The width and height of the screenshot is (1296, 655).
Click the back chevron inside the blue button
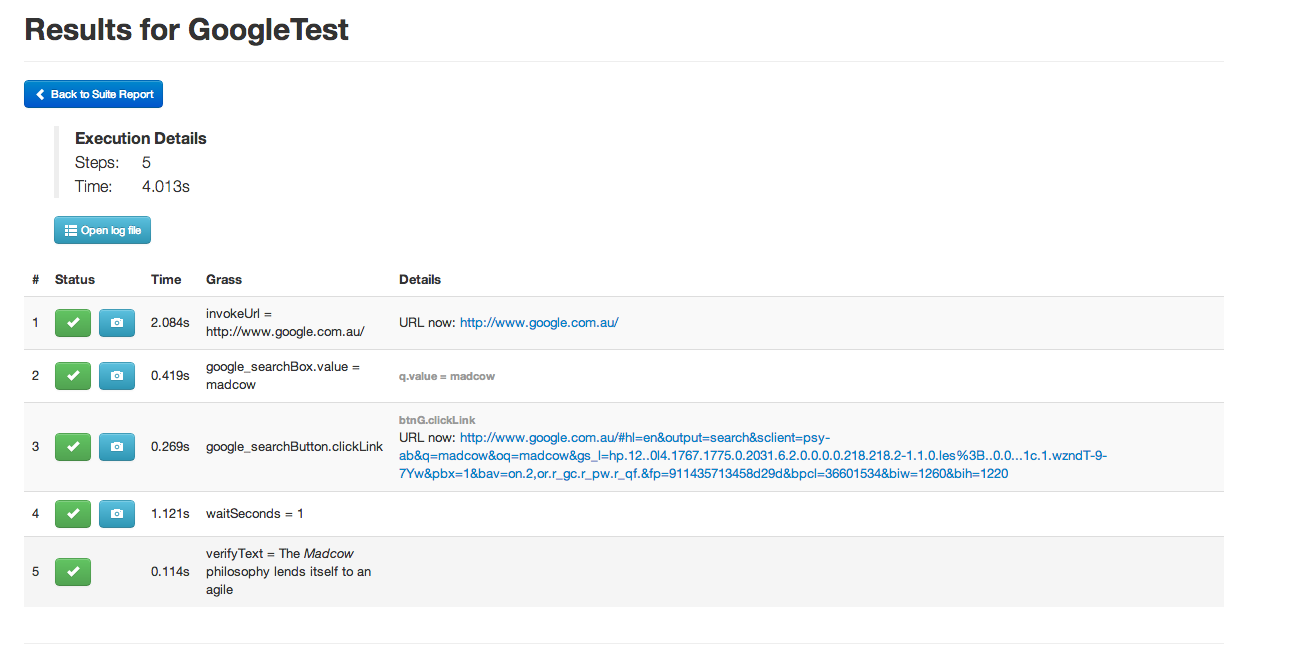pyautogui.click(x=40, y=93)
